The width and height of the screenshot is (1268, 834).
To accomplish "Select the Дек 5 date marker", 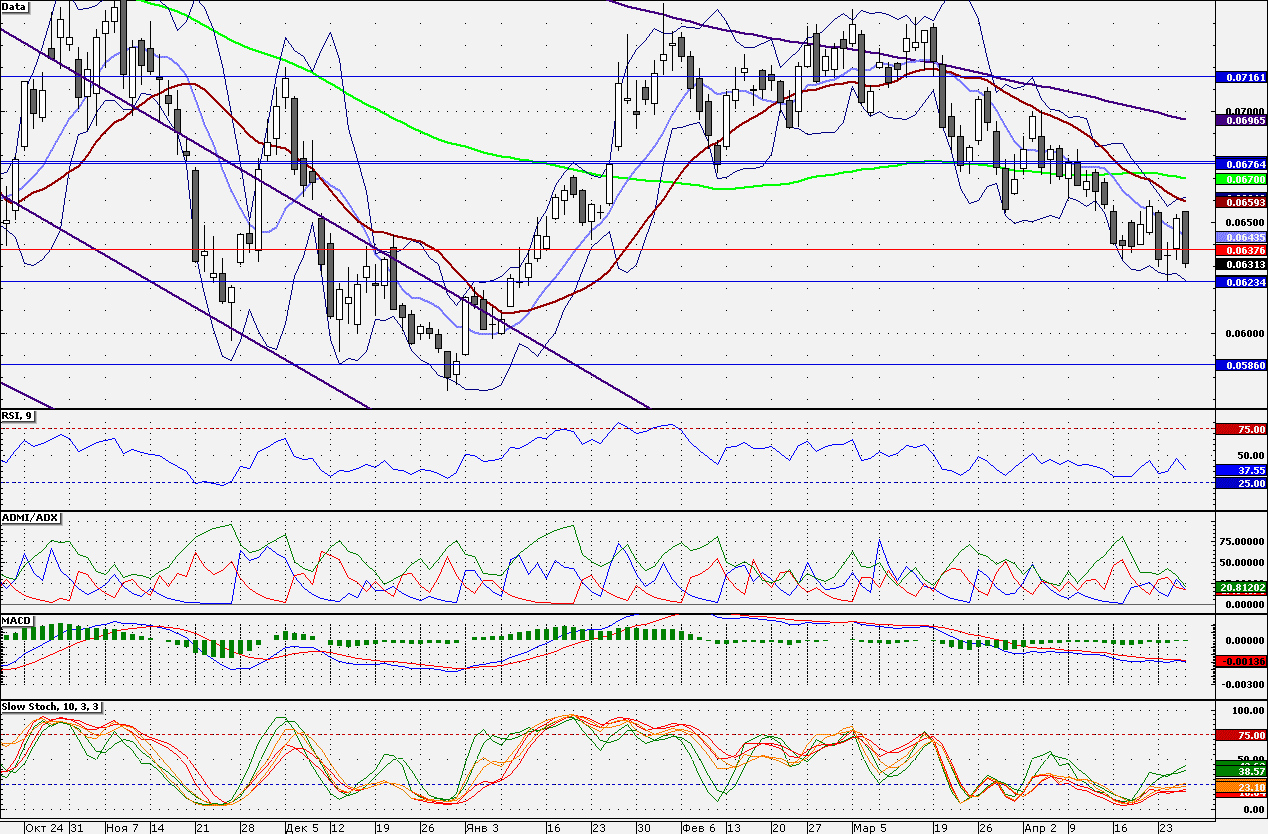I will [301, 827].
